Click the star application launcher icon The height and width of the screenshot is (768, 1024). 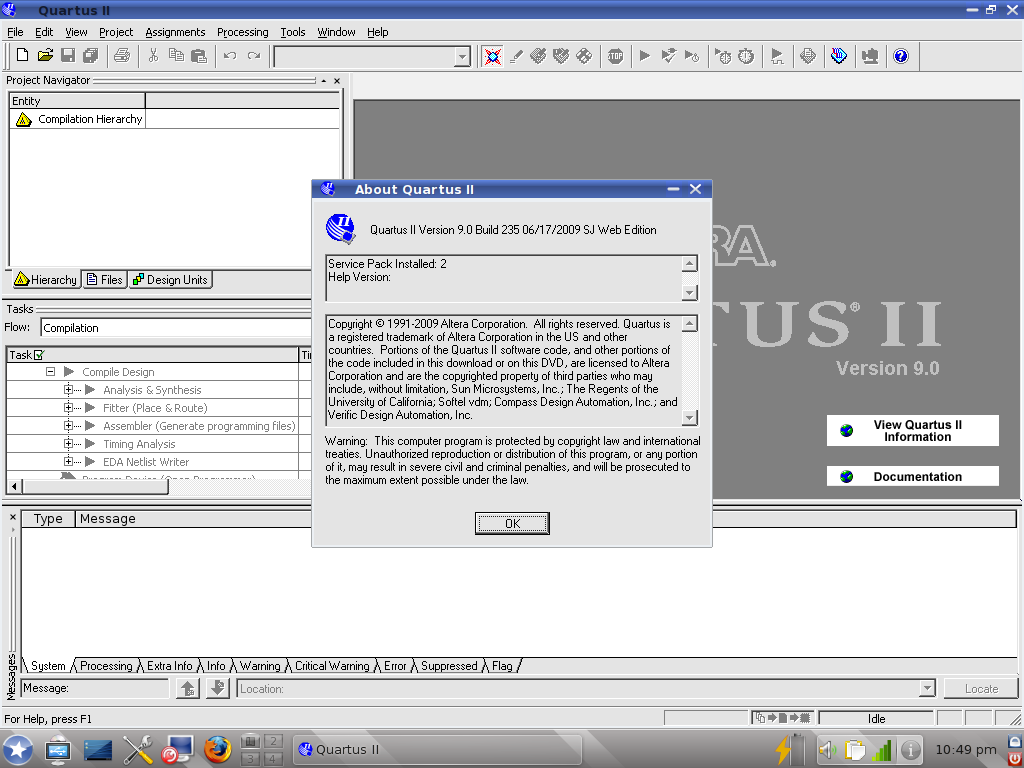18,750
